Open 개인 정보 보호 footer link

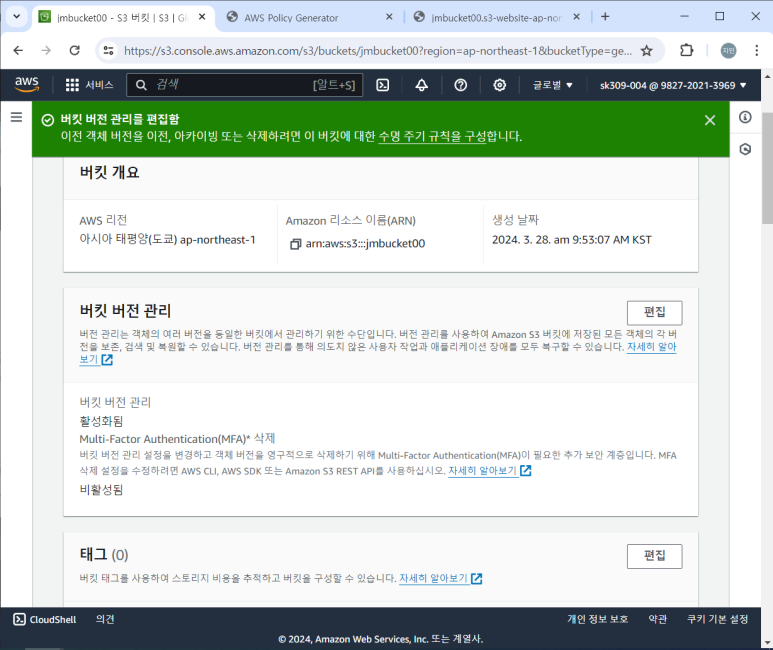coord(597,619)
